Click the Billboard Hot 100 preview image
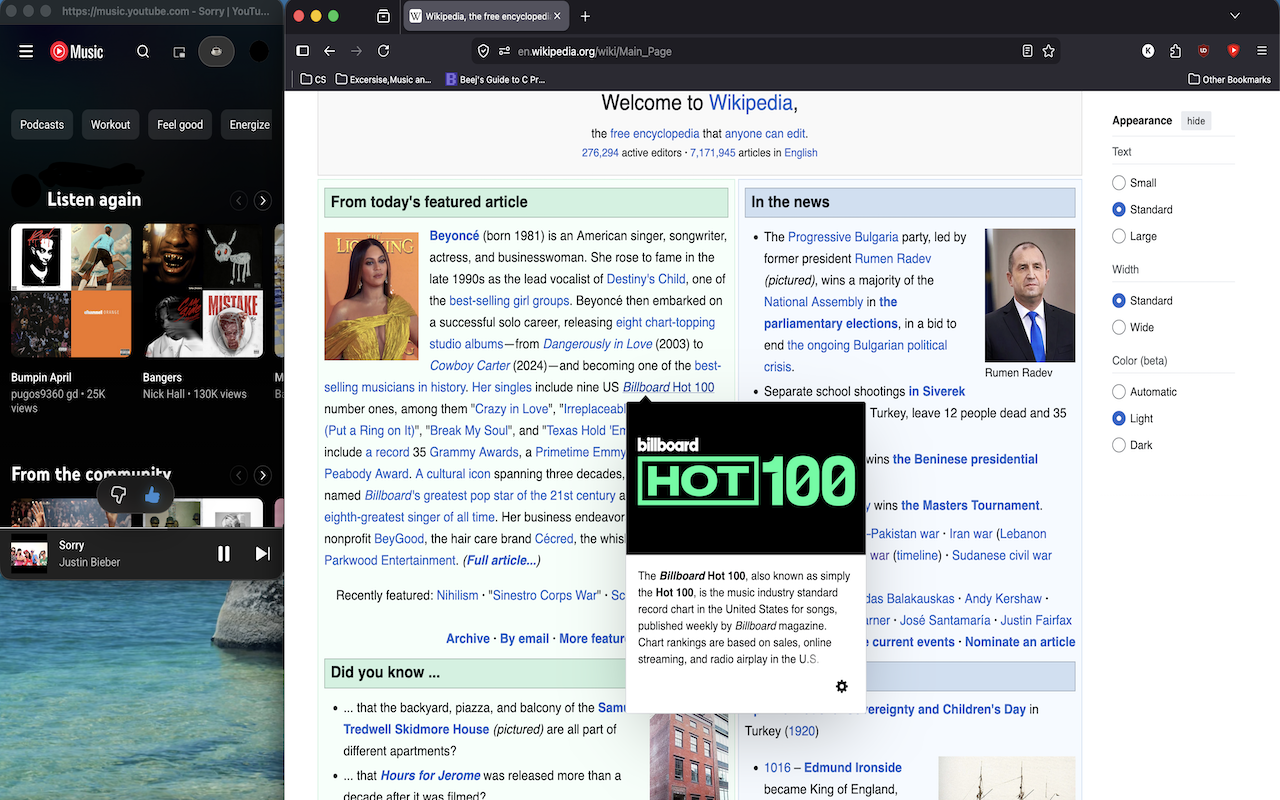This screenshot has height=800, width=1280. click(746, 478)
